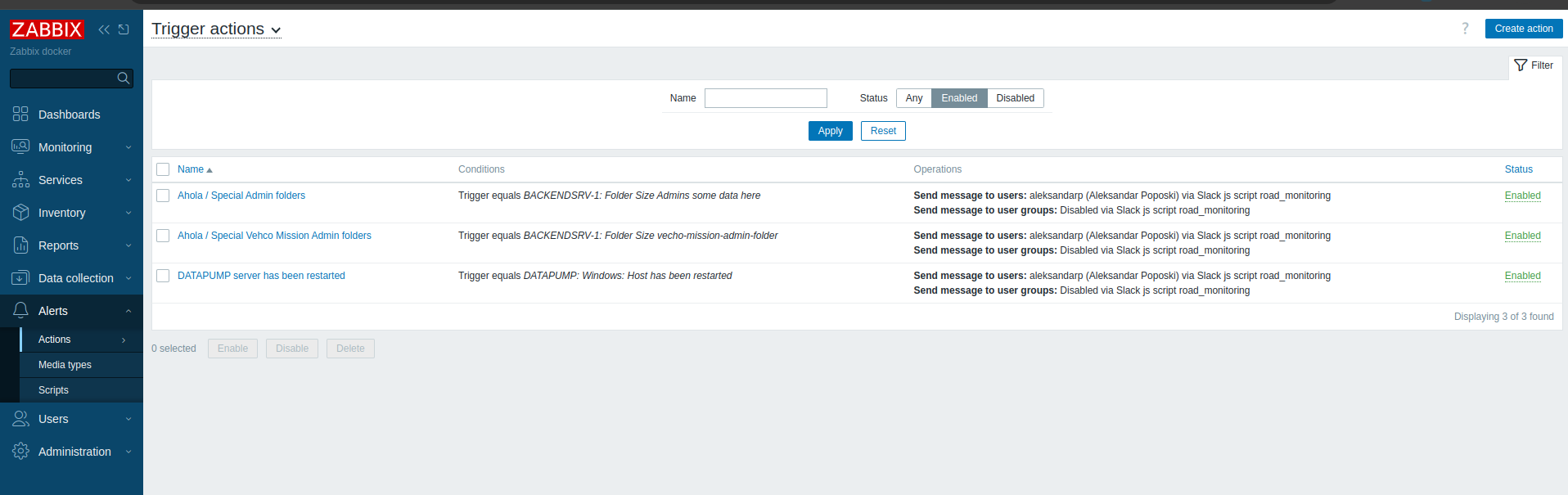Collapse the Alerts menu chevron

[x=128, y=311]
